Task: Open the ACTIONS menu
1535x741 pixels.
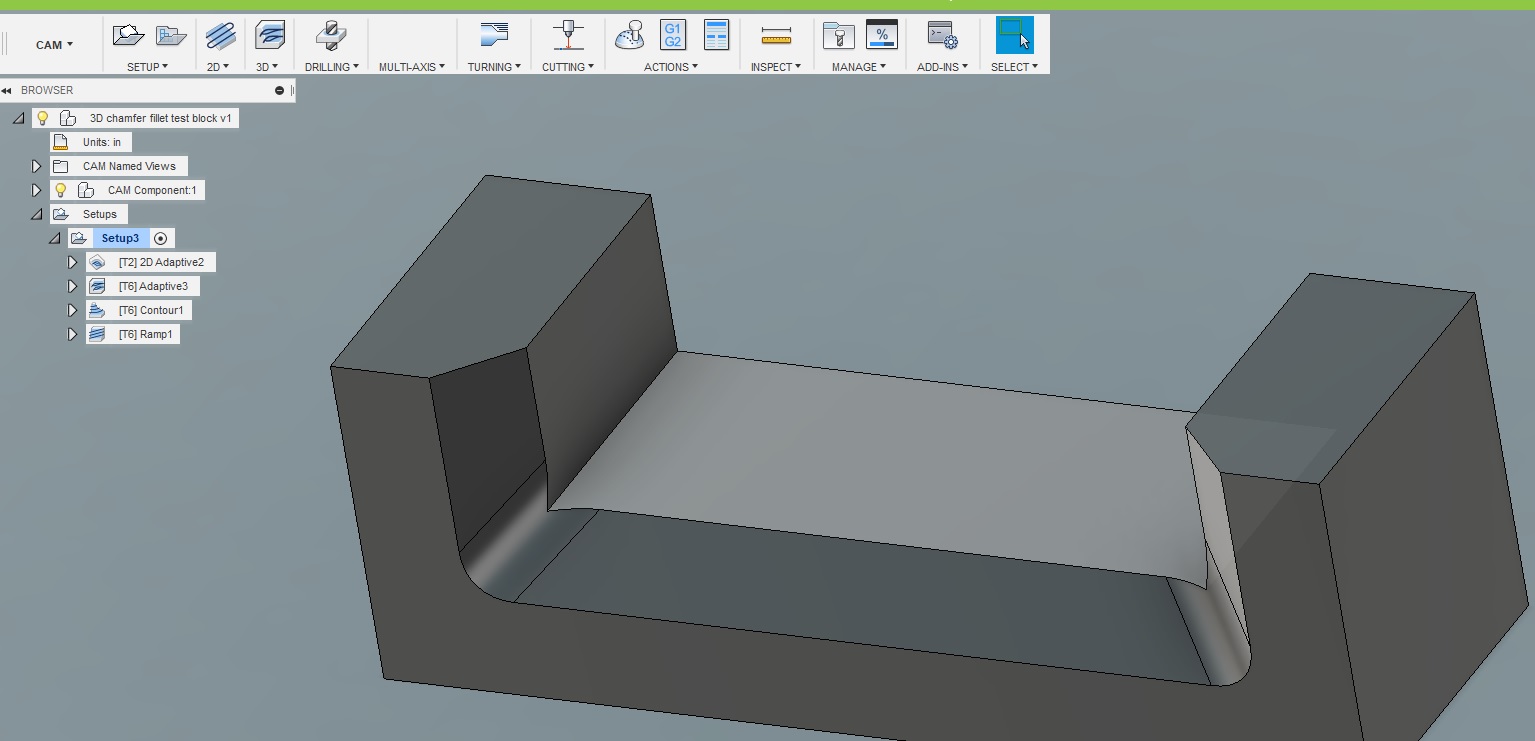Action: point(670,67)
